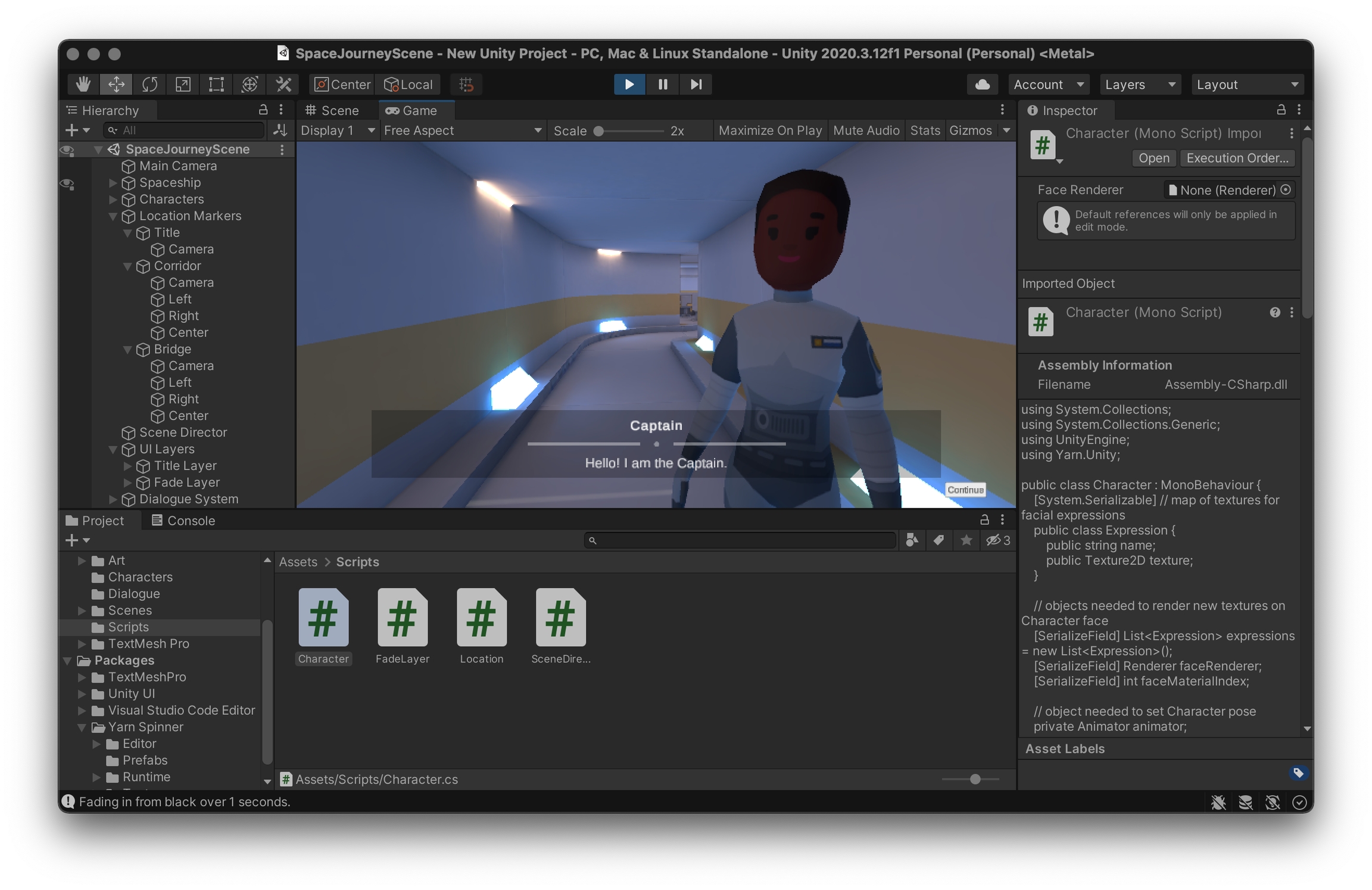Image resolution: width=1372 pixels, height=890 pixels.
Task: Click the Execution Order button
Action: pos(1237,158)
